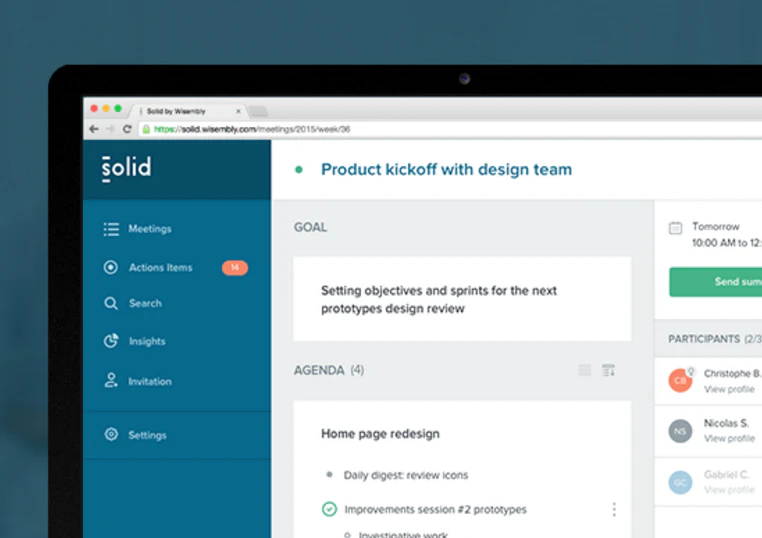The image size is (762, 538).
Task: Select the Actions Items target icon
Action: click(111, 267)
